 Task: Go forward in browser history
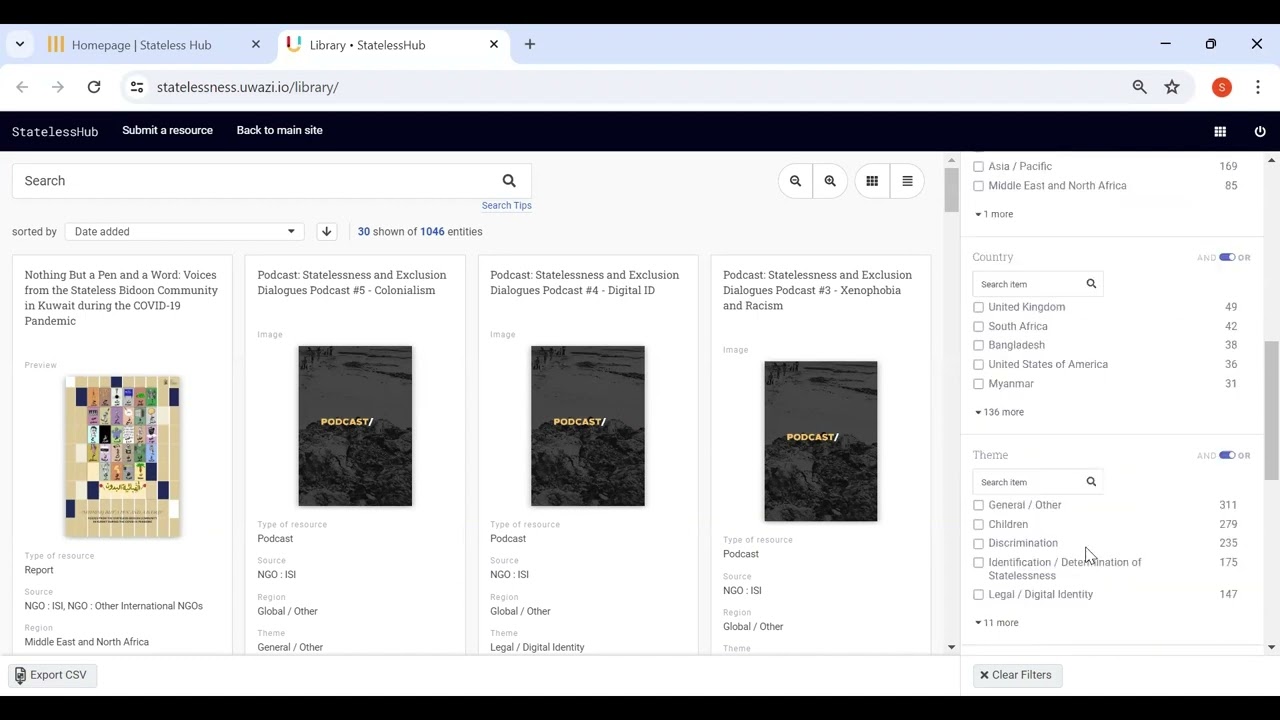[58, 87]
